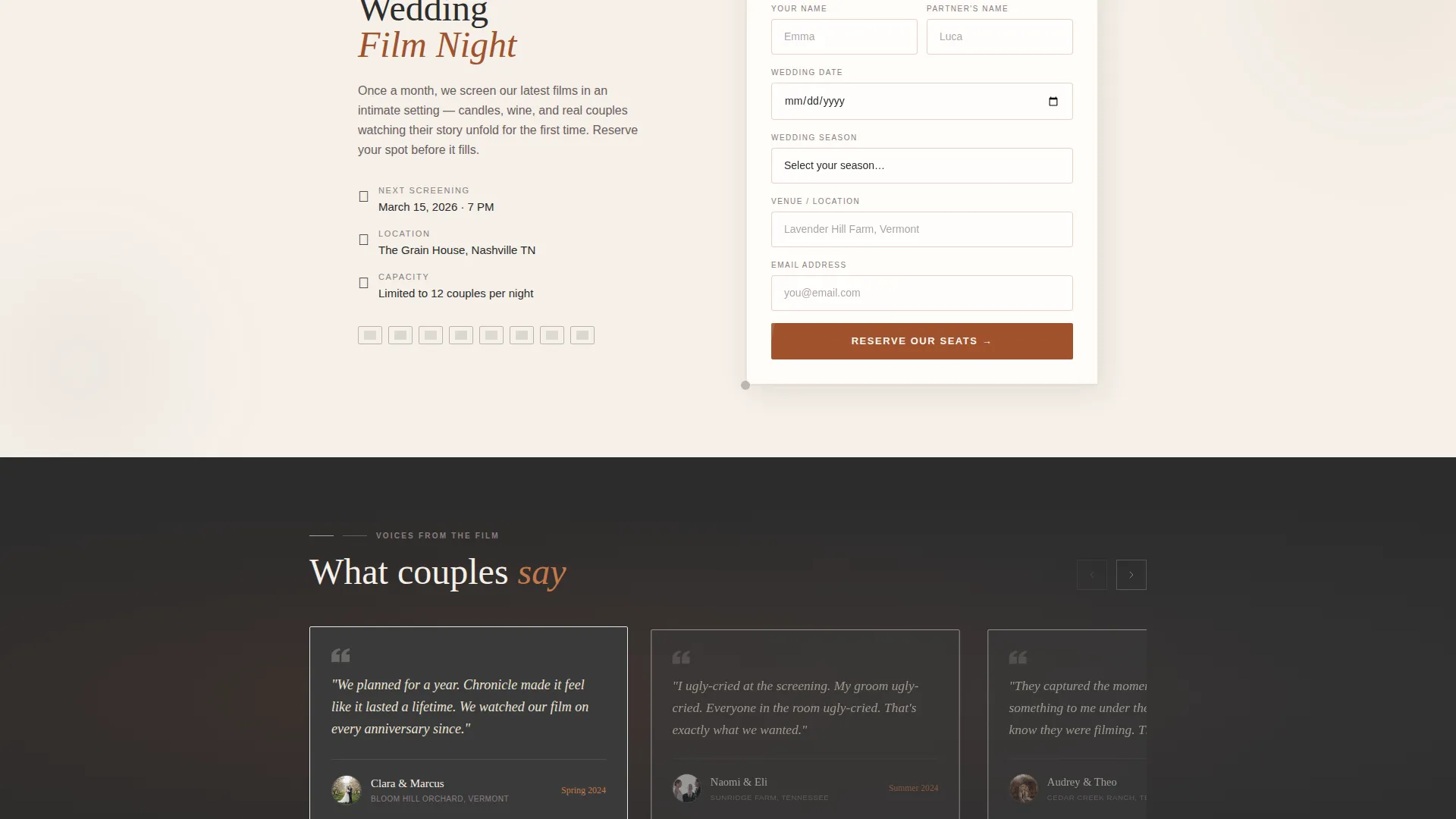Click the "WEDDING SEASON" field label
This screenshot has height=819, width=1456.
point(814,137)
